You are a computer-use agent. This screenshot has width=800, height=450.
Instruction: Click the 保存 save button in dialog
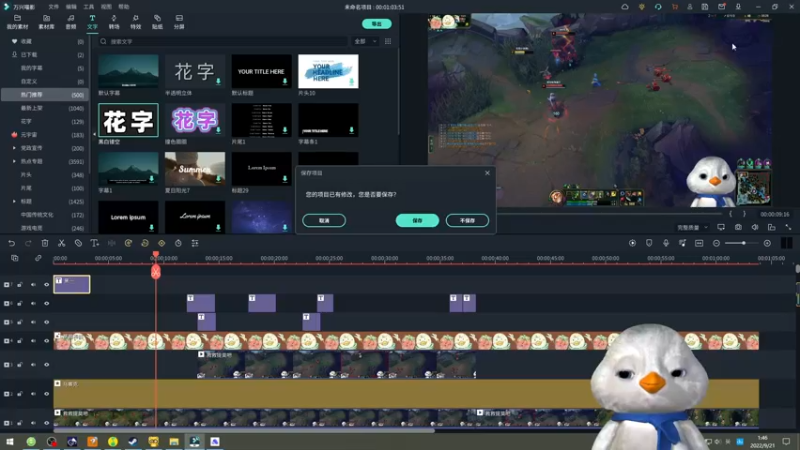click(417, 220)
